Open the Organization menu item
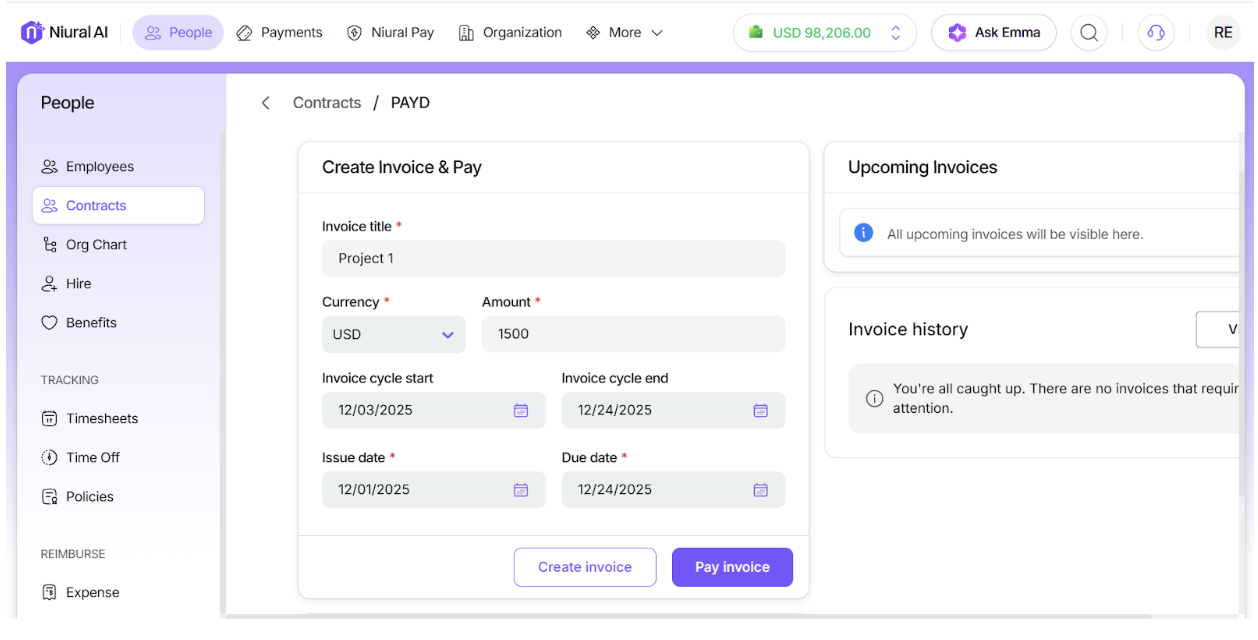The image size is (1258, 640). 510,32
